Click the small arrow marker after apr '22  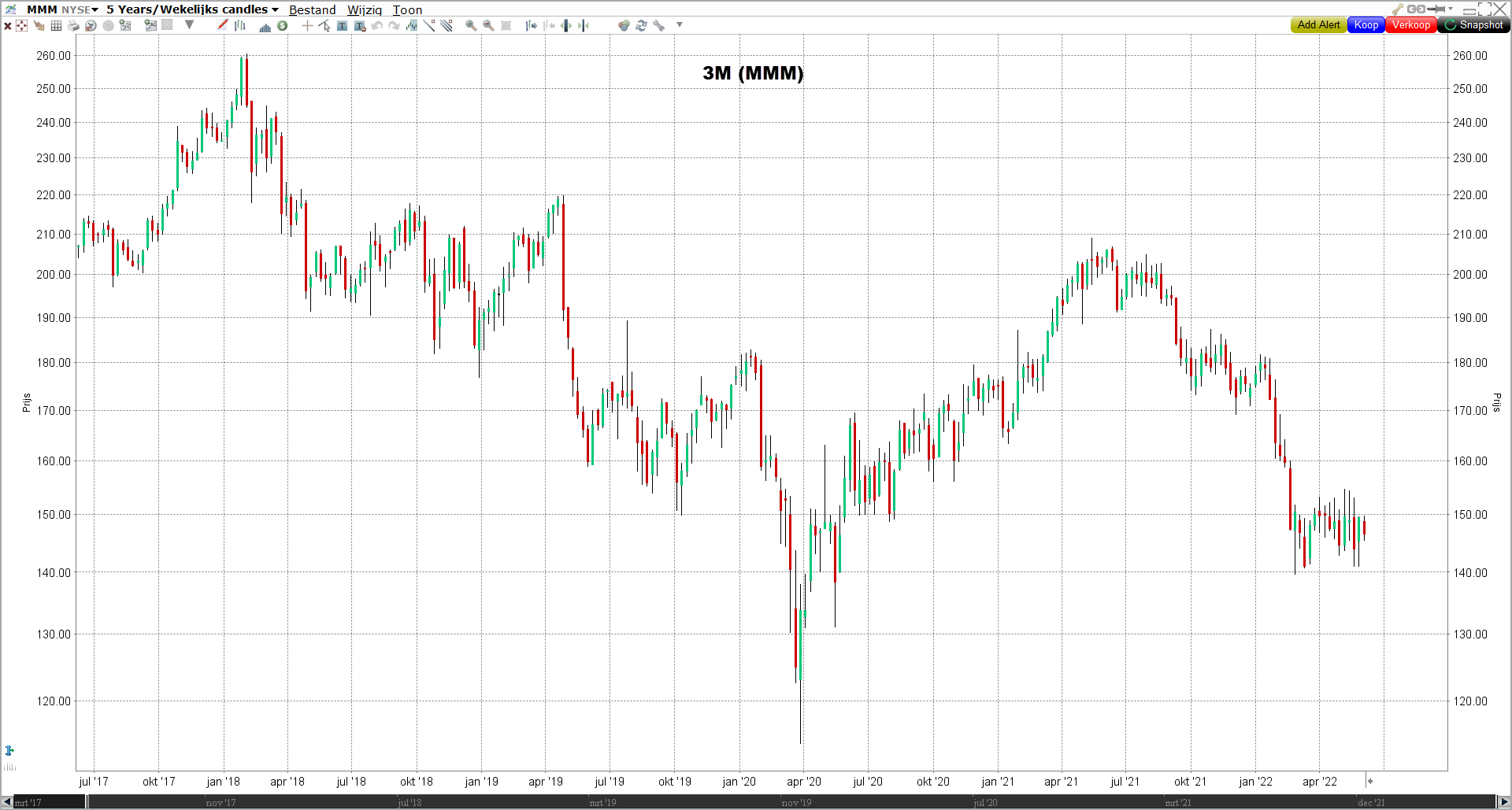[x=1369, y=781]
